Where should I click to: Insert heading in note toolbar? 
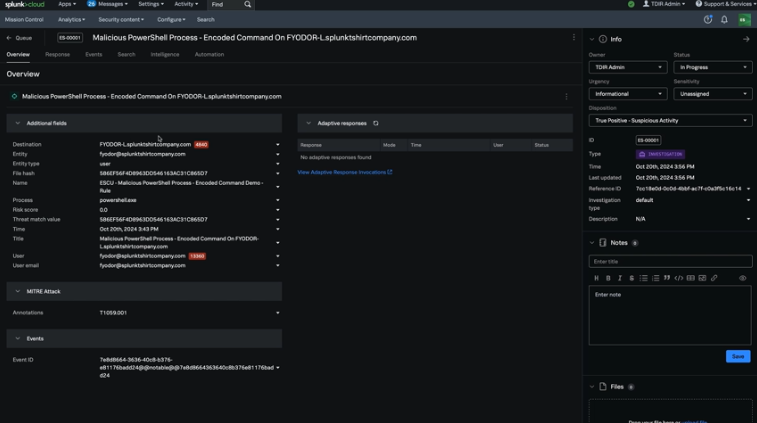596,278
